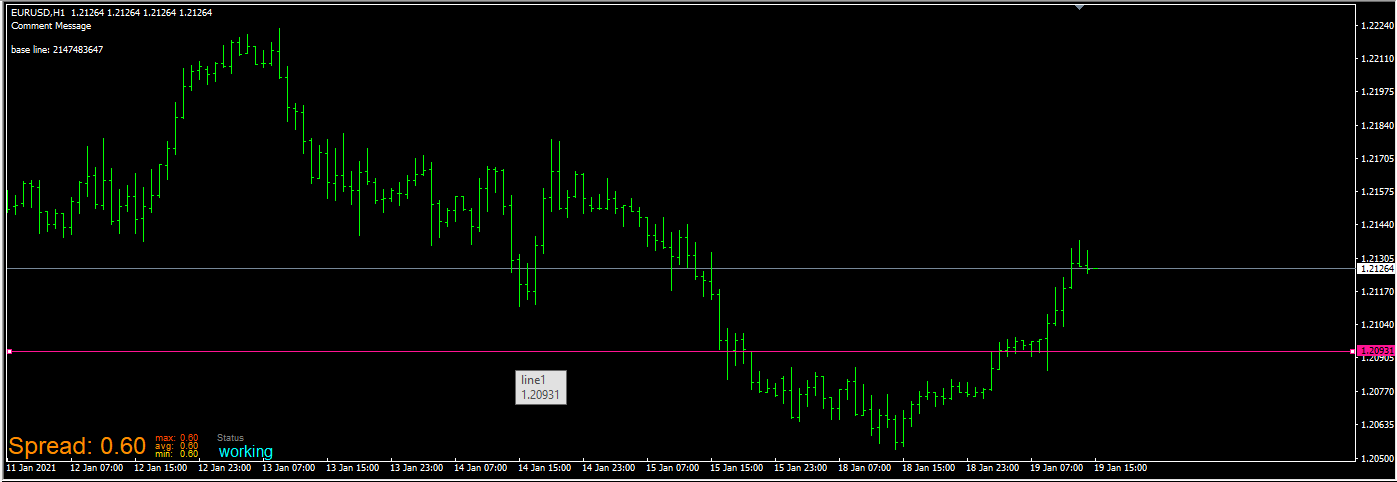Select the left anchor point of line1
This screenshot has width=1397, height=482.
pos(9,351)
